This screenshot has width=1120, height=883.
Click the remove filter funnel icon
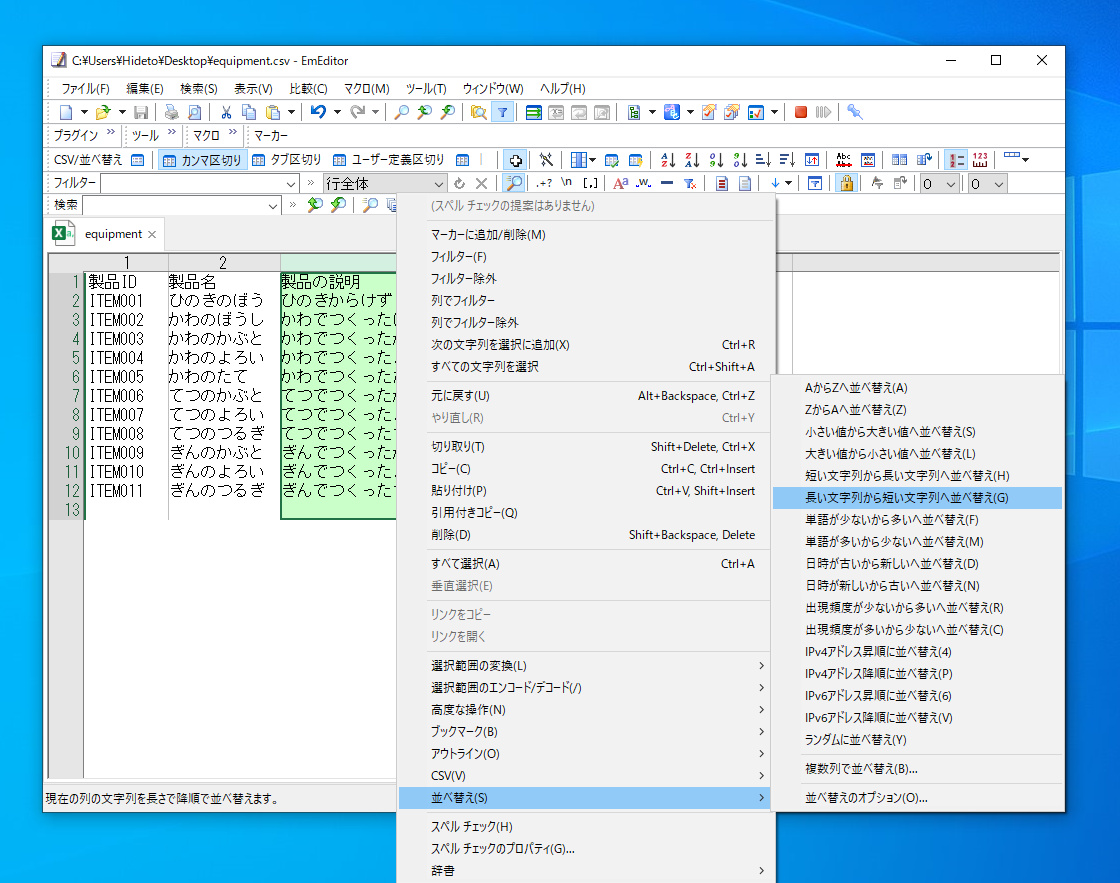(692, 183)
